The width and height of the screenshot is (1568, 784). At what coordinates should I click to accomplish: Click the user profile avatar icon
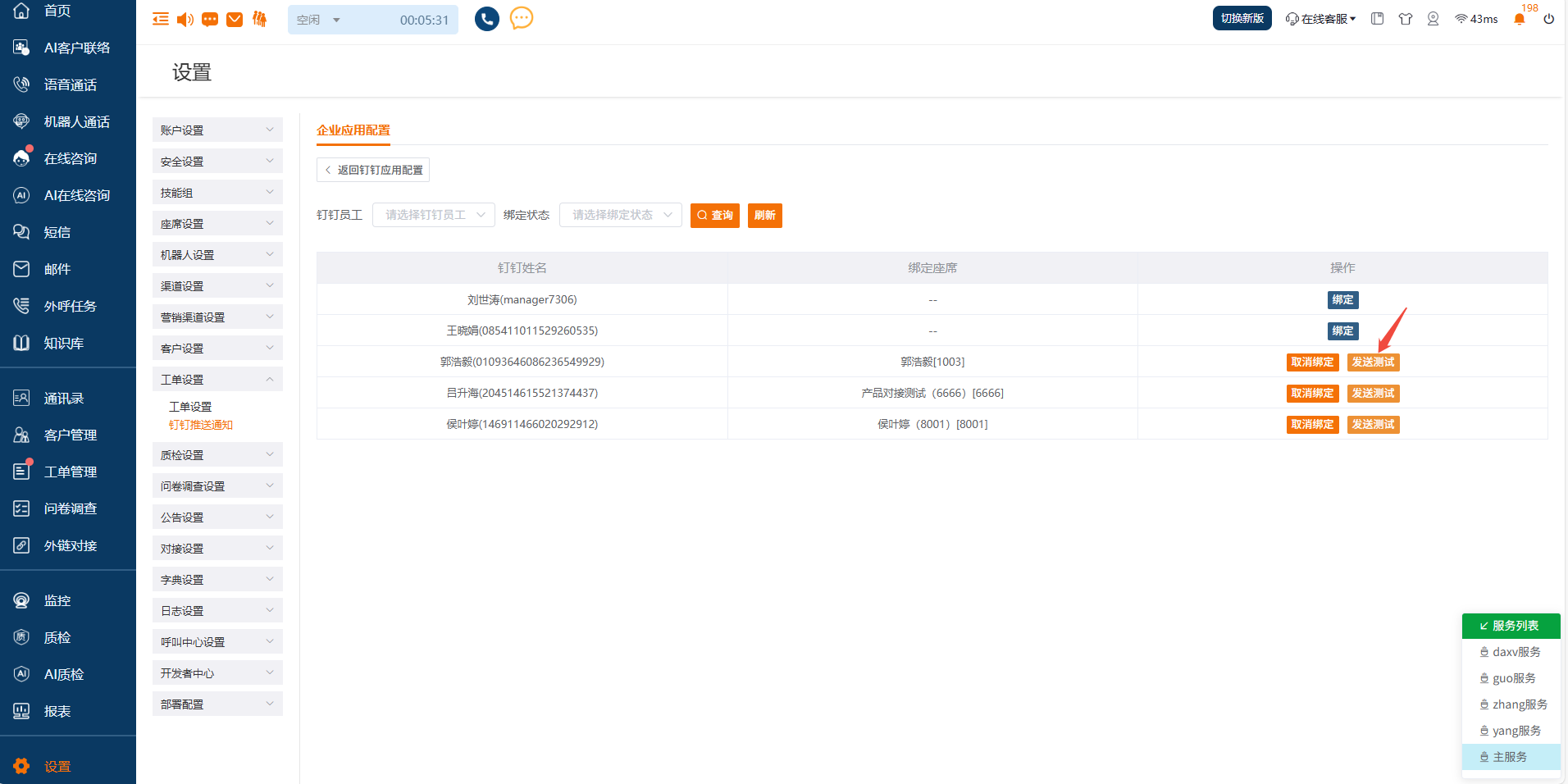click(1433, 19)
